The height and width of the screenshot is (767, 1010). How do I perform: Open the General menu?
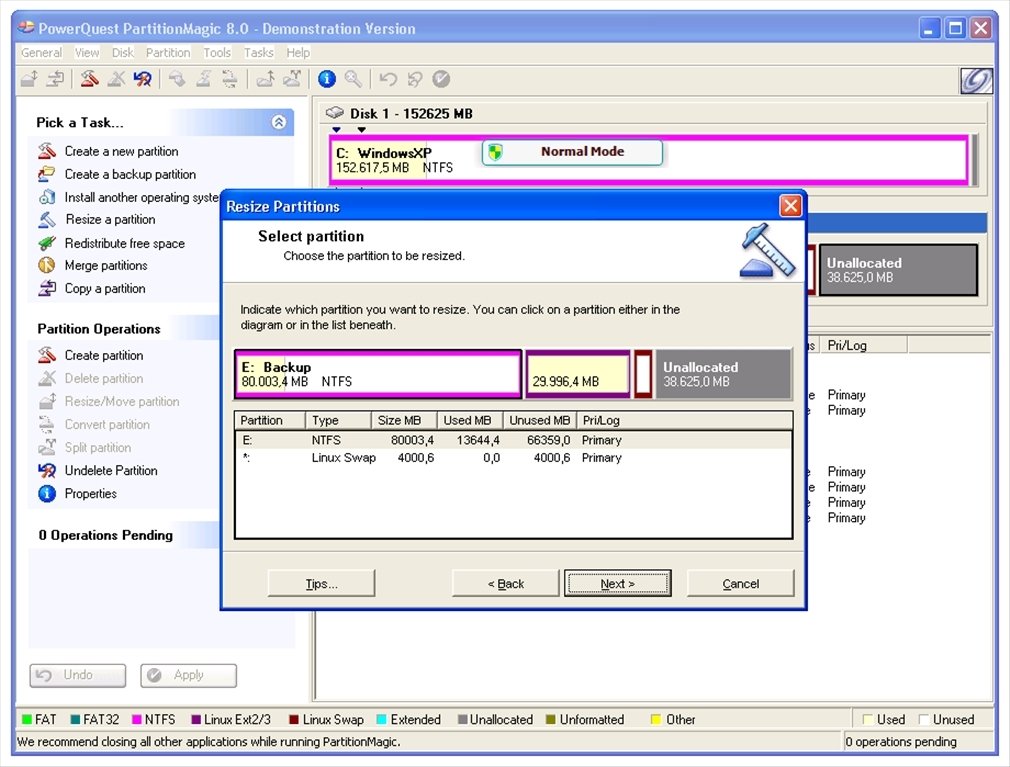coord(41,53)
